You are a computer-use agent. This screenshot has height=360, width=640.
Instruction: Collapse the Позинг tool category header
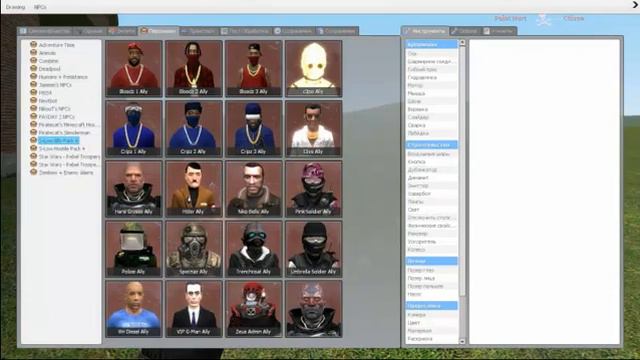click(x=431, y=261)
